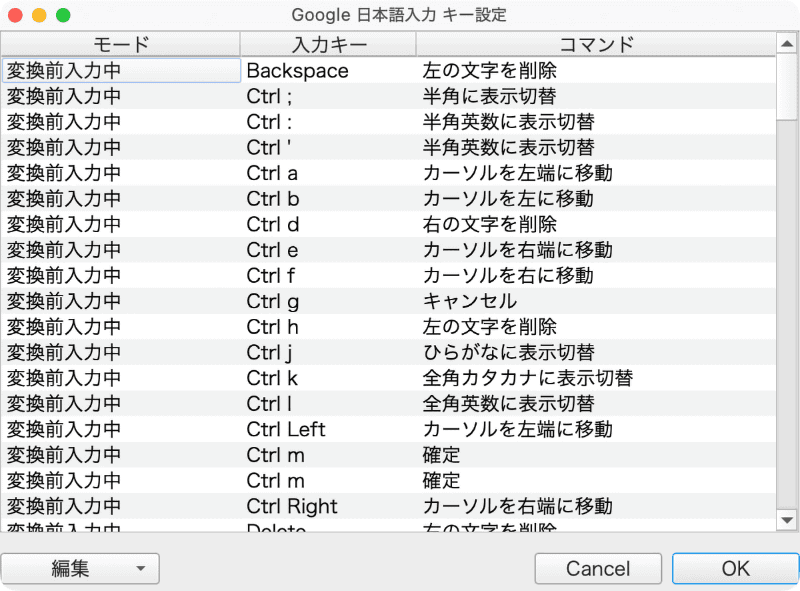Image resolution: width=800 pixels, height=591 pixels.
Task: Click the 全角英数に表示切替 command cell
Action: tap(596, 403)
